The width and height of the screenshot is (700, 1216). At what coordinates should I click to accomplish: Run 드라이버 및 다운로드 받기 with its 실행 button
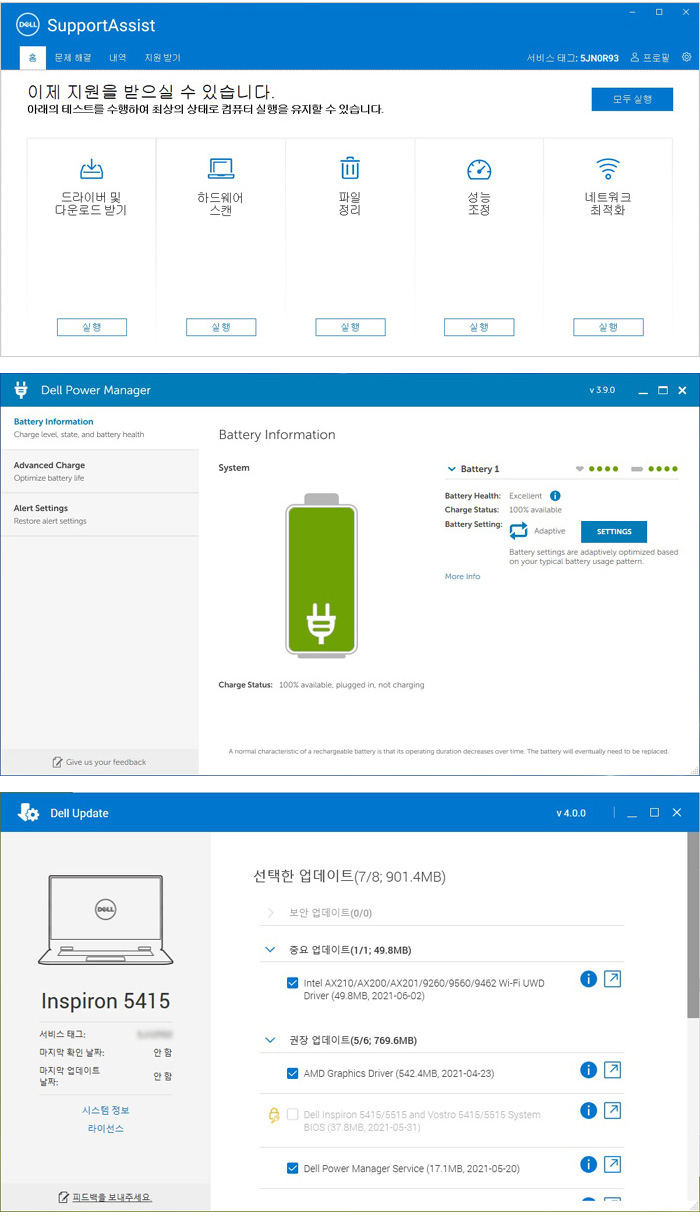[x=91, y=327]
